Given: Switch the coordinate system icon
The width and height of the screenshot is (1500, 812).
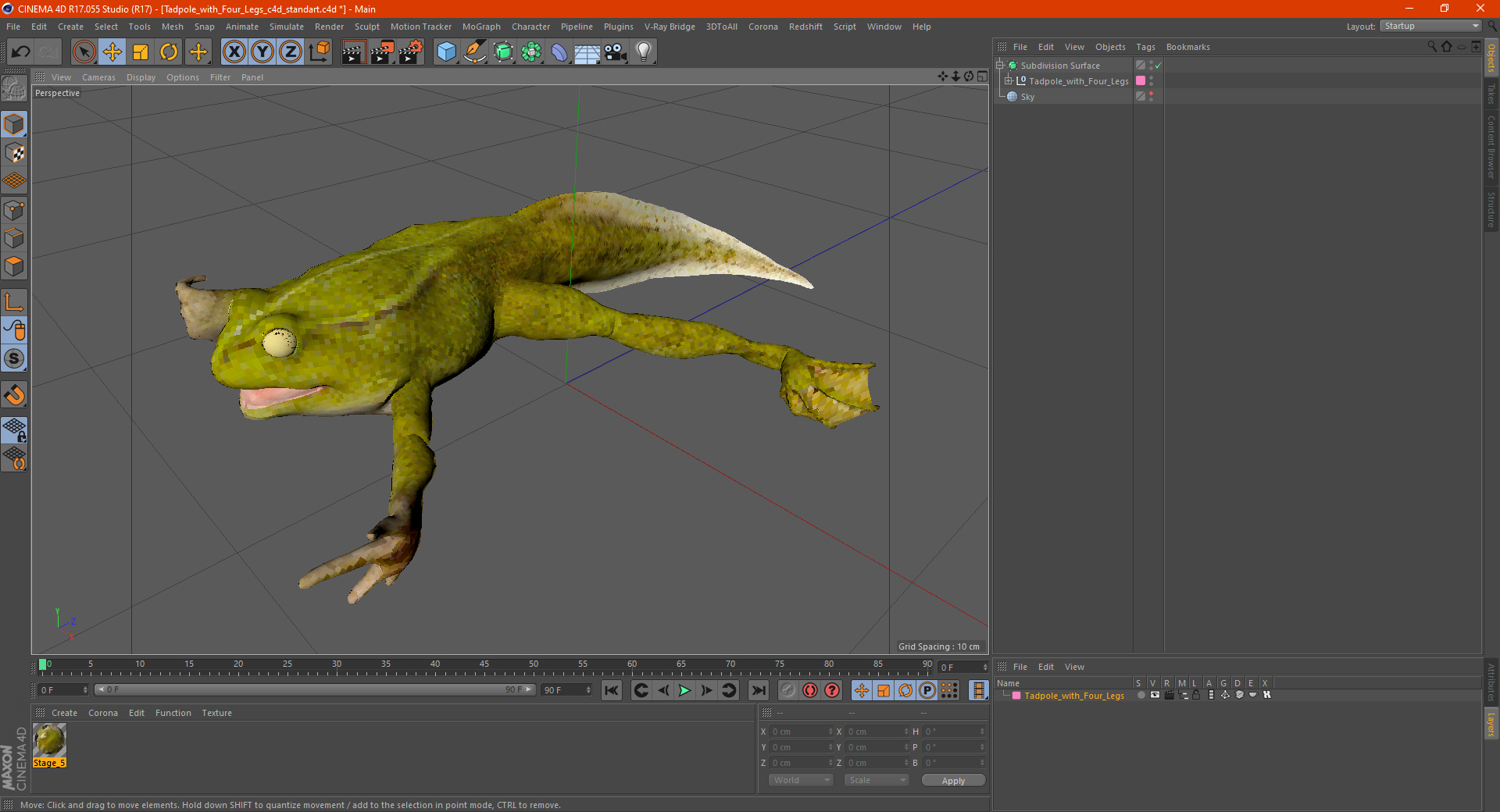Looking at the screenshot, I should [x=319, y=52].
